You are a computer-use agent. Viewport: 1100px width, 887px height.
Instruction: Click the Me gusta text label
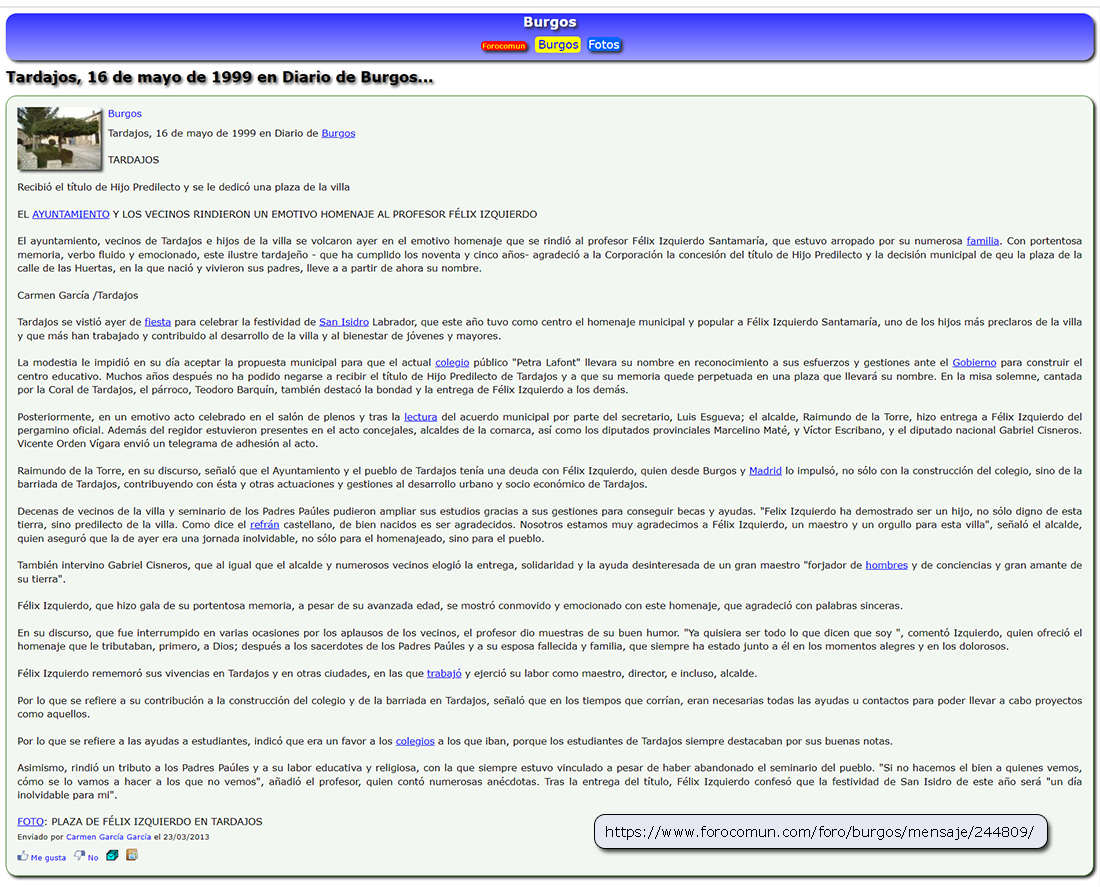48,858
